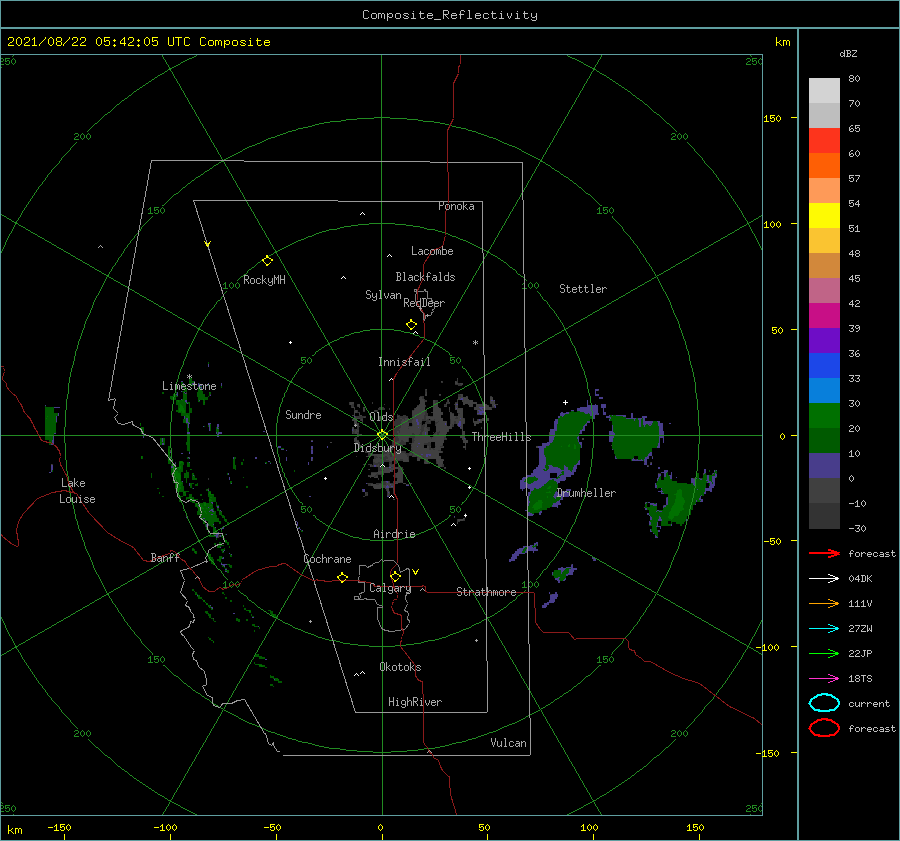Select the 33 dBZ blue color swatch
This screenshot has height=841, width=900.
click(824, 366)
